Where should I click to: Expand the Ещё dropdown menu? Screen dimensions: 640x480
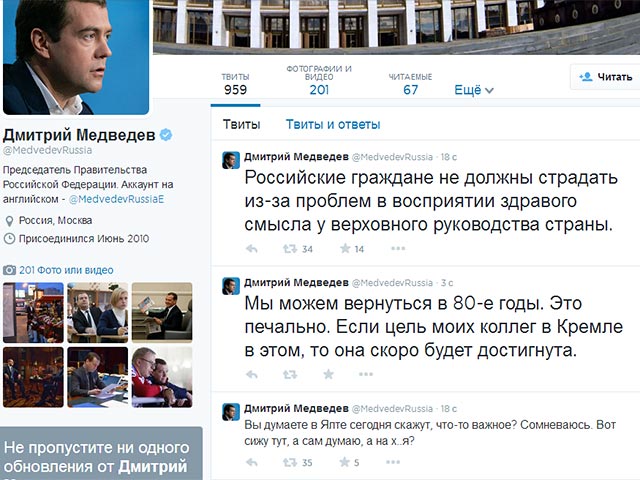pos(474,90)
